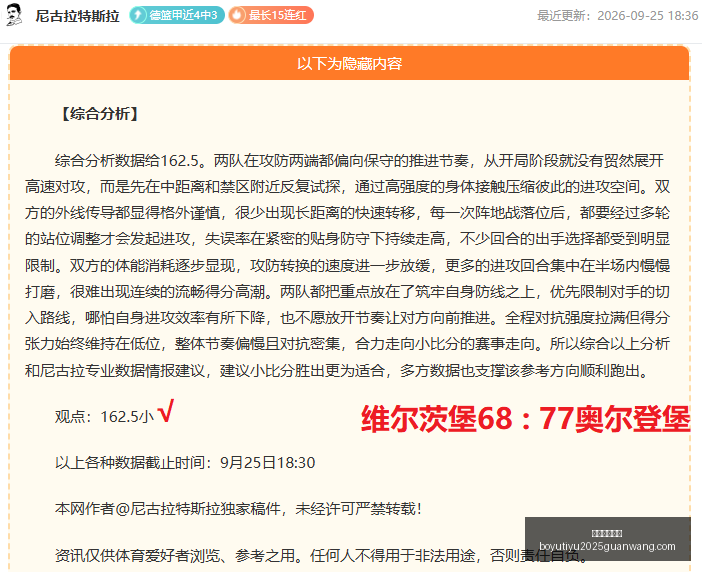Click the lightning icon in teal badge
This screenshot has width=702, height=572.
[x=138, y=15]
